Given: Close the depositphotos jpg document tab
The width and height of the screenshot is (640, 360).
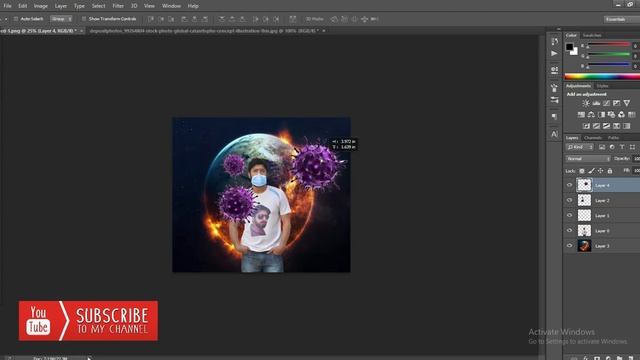Looking at the screenshot, I should (324, 31).
